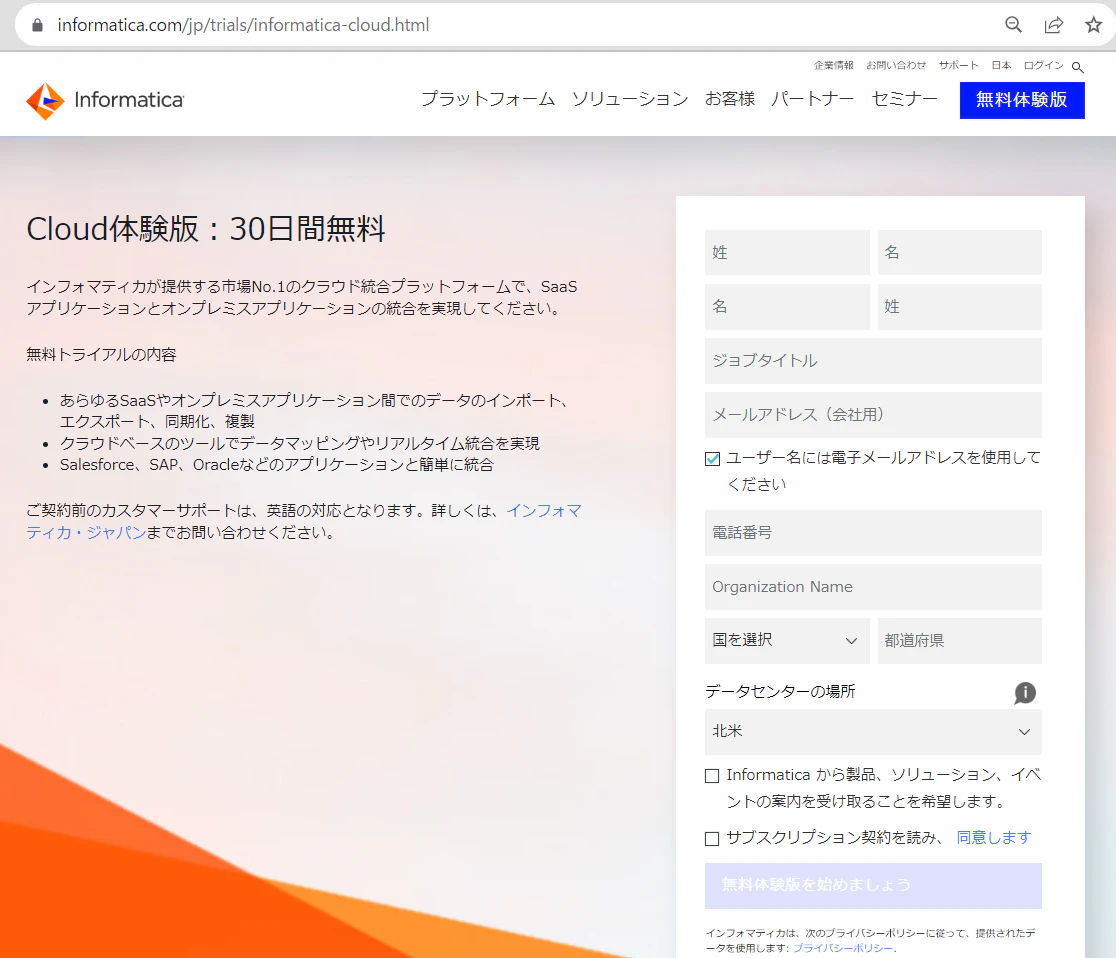Screen dimensions: 1116x958
Task: Click the Cloud体験版：30日間無料 heading
Action: pos(206,229)
